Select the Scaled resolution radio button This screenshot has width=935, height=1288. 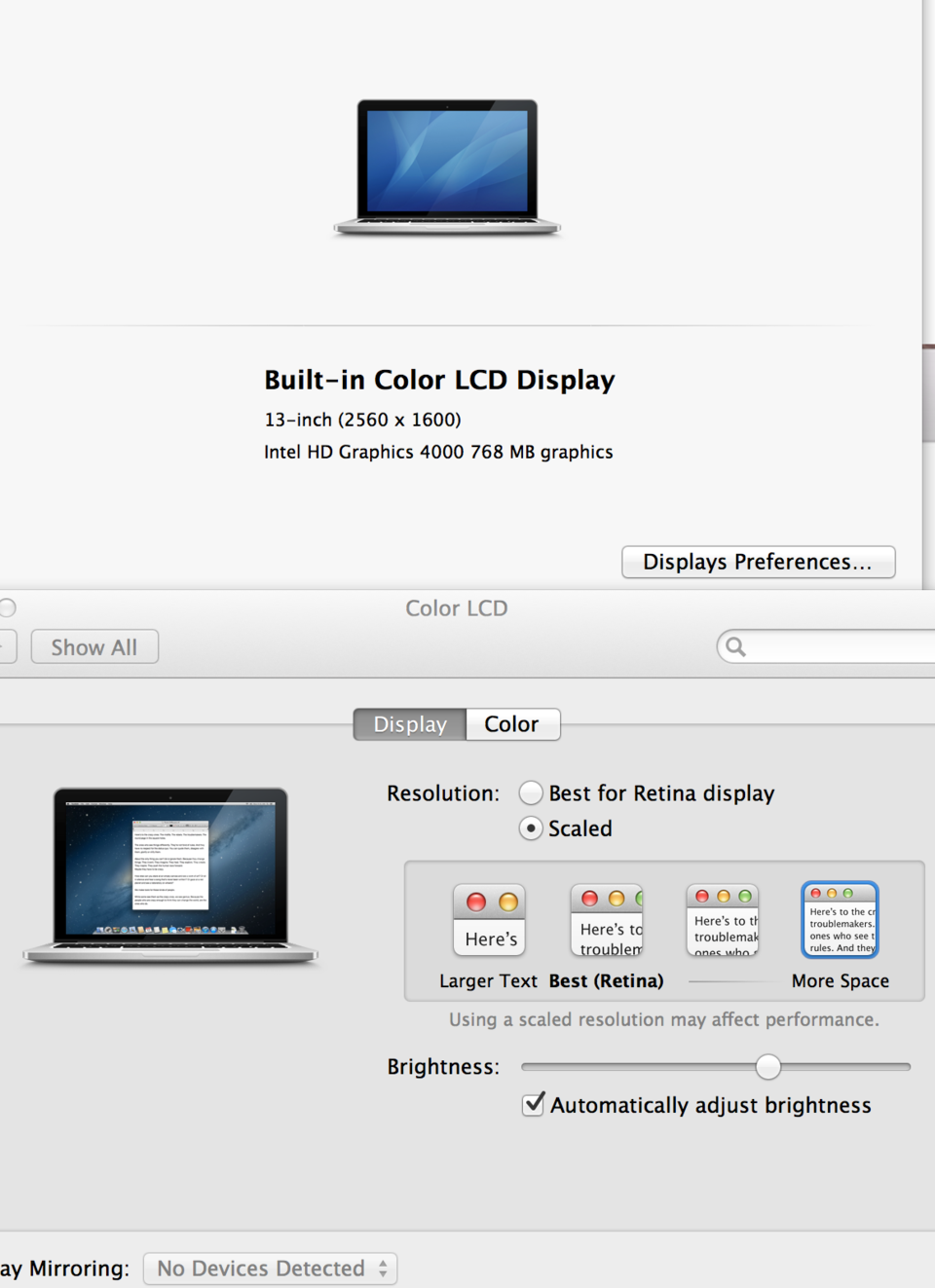531,828
